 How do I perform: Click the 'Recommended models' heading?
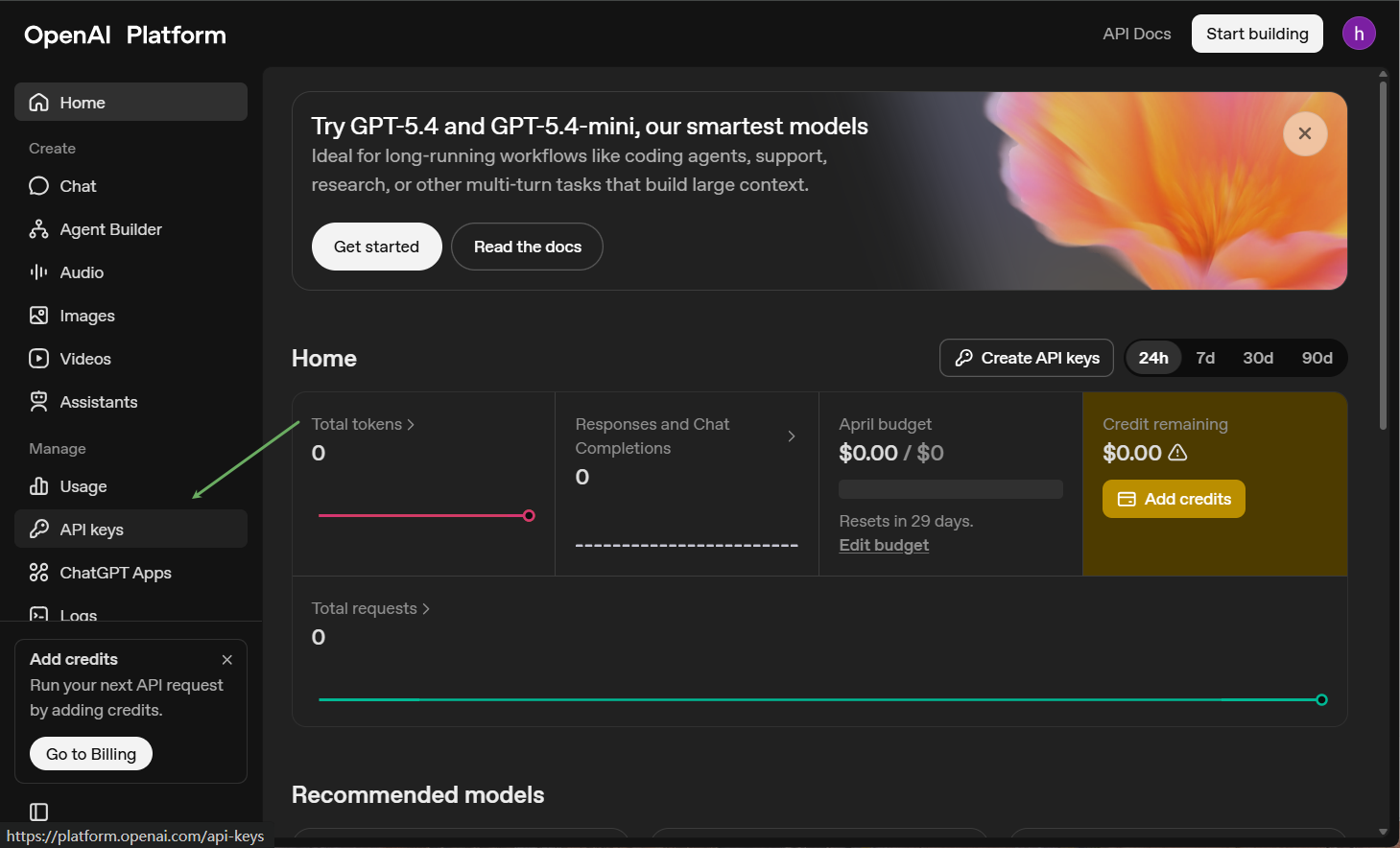pos(417,795)
